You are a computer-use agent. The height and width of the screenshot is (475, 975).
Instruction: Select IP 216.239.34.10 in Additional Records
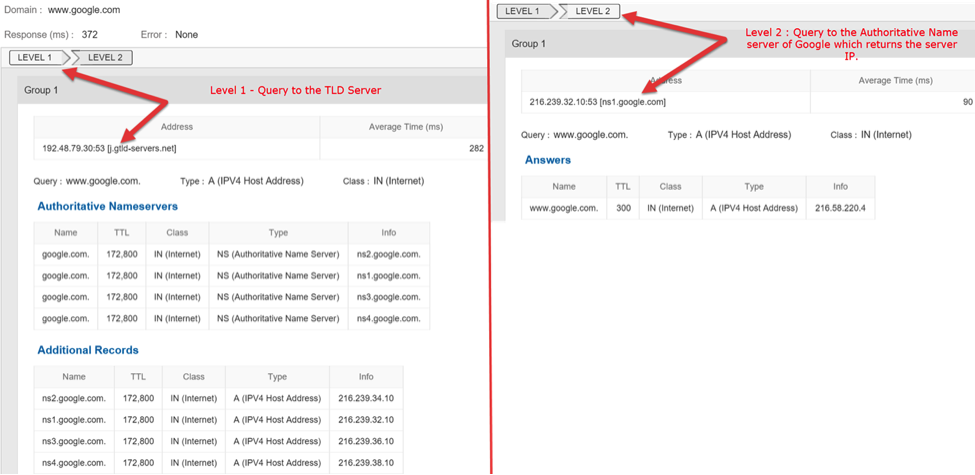pos(366,399)
